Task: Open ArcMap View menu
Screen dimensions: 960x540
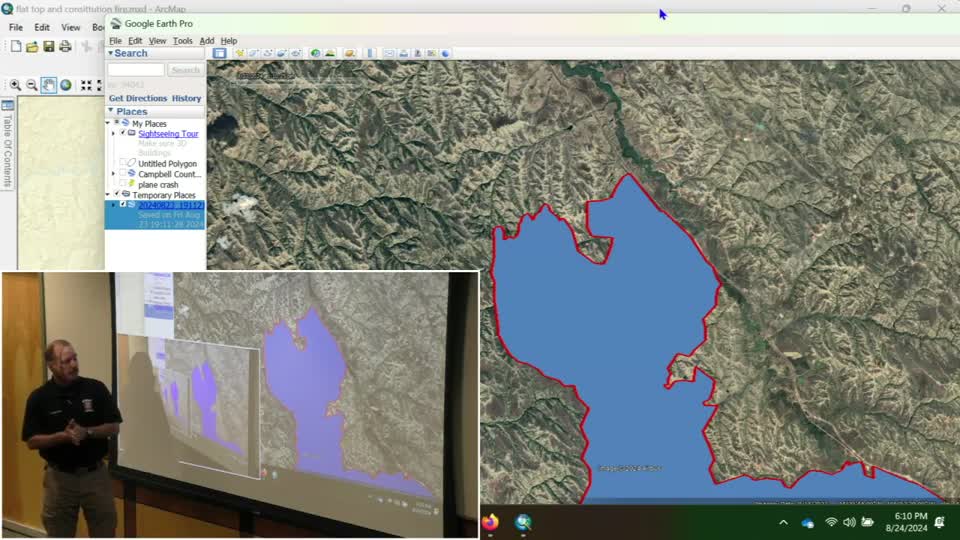Action: coord(70,27)
